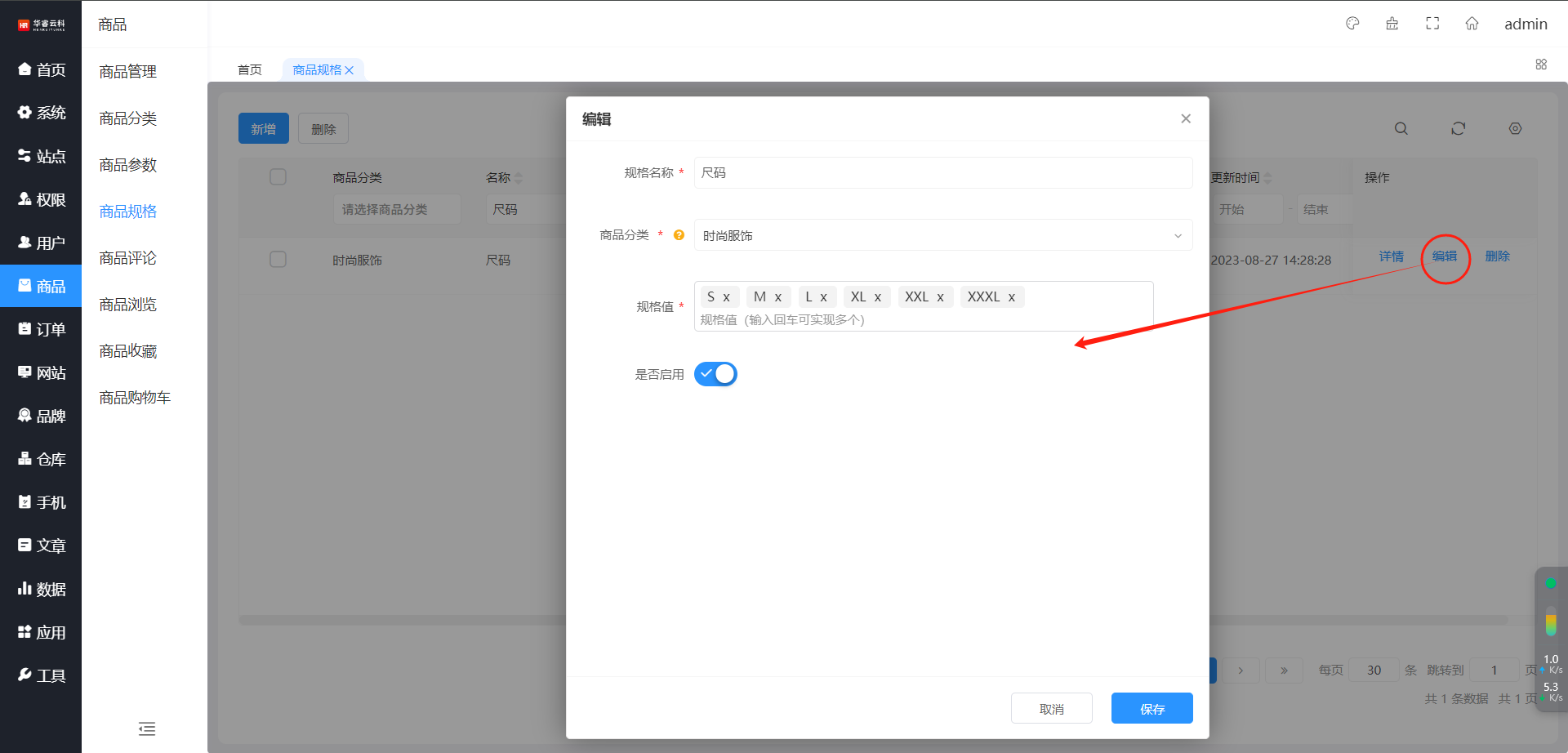Screen dimensions: 1568x753
Task: Click the 保存 button
Action: [1151, 709]
